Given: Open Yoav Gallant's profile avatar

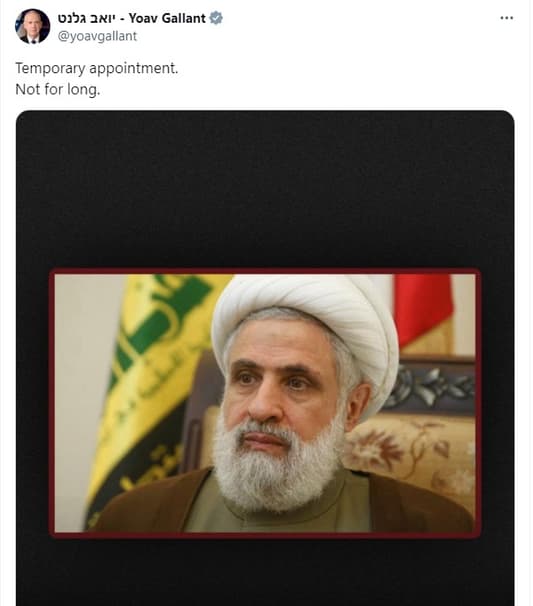Looking at the screenshot, I should [32, 26].
